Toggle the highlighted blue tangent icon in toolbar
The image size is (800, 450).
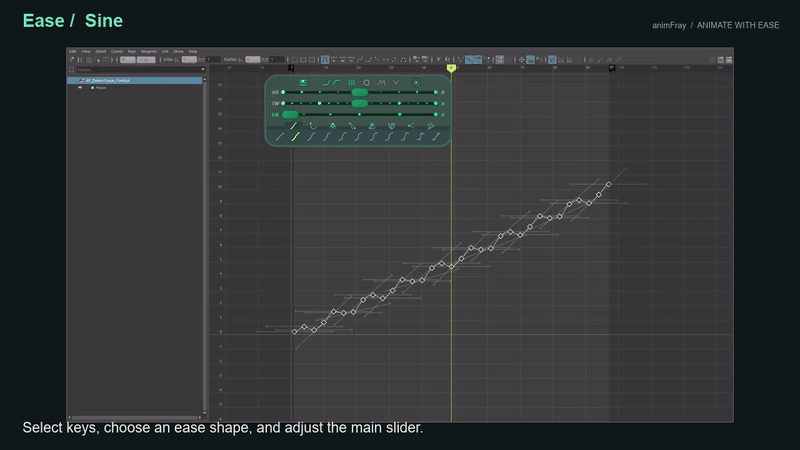click(x=325, y=60)
